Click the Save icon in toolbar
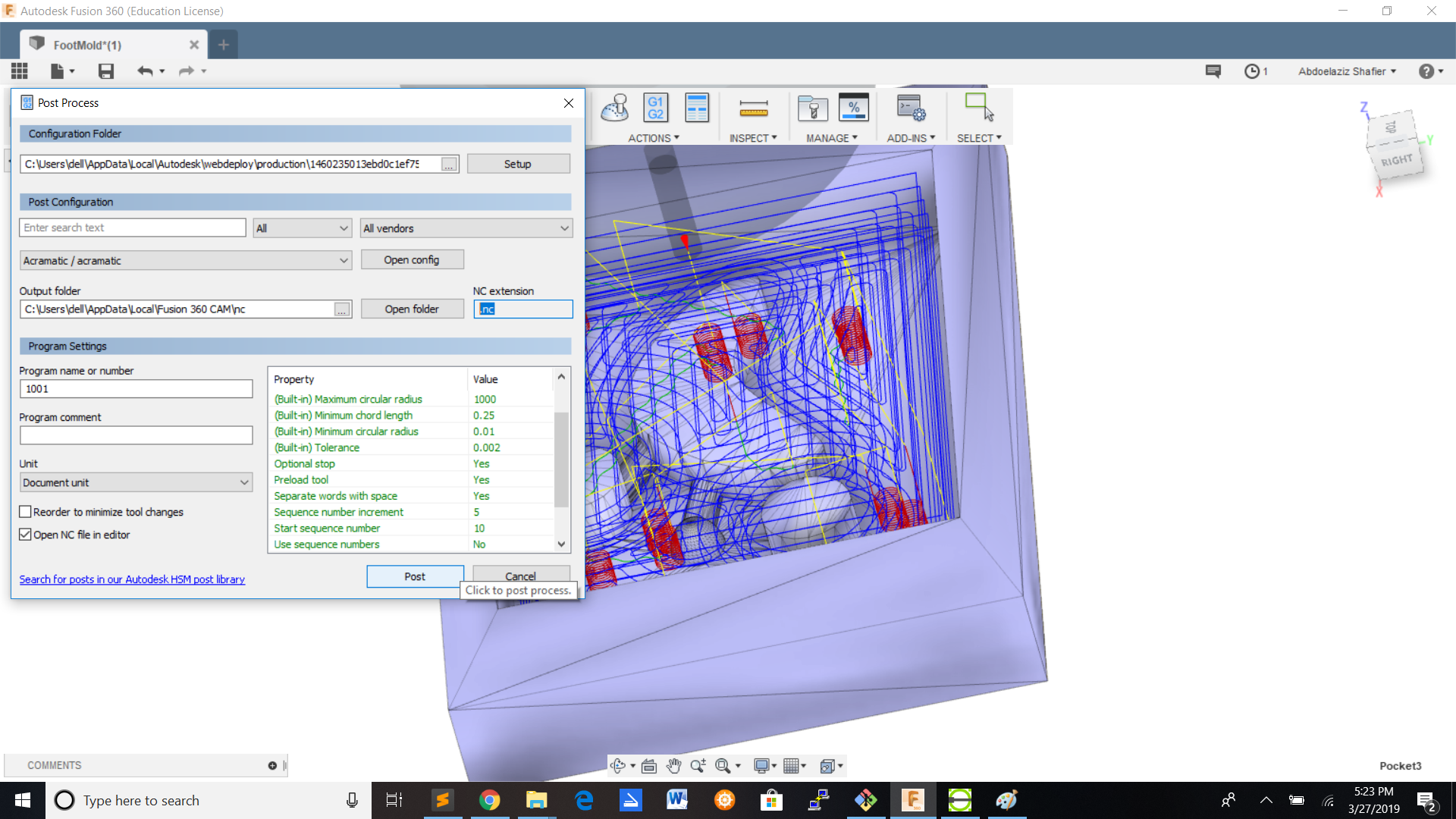The height and width of the screenshot is (819, 1456). 106,71
